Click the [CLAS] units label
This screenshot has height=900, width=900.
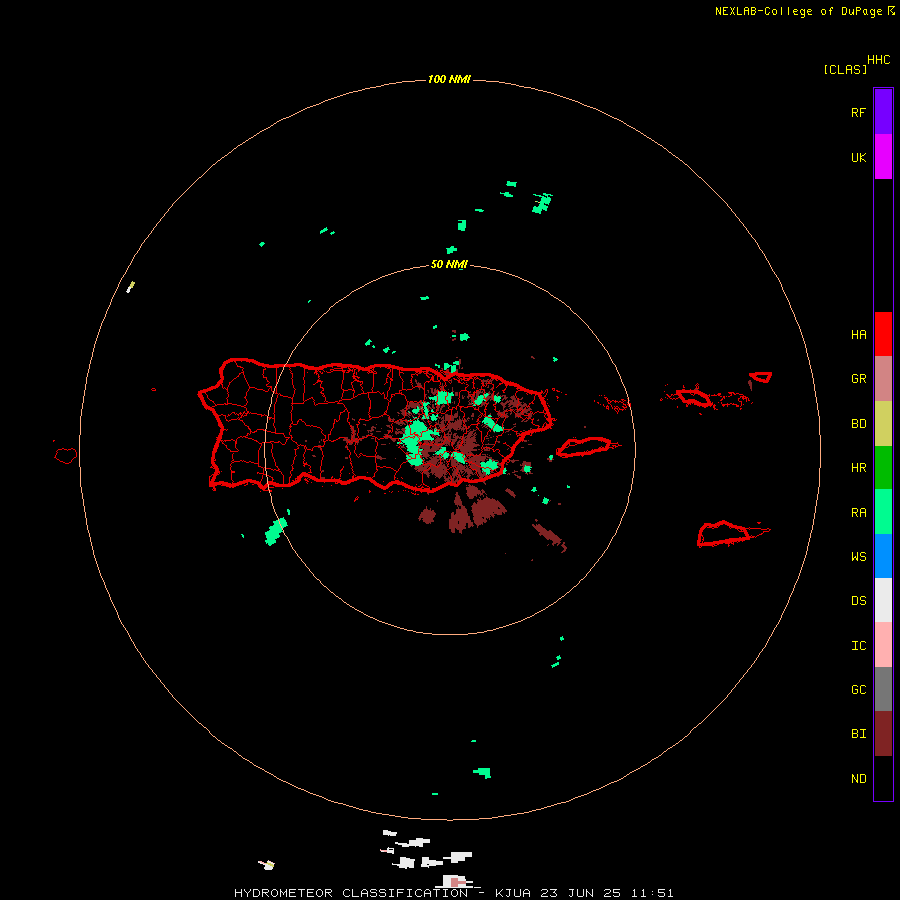coord(845,69)
